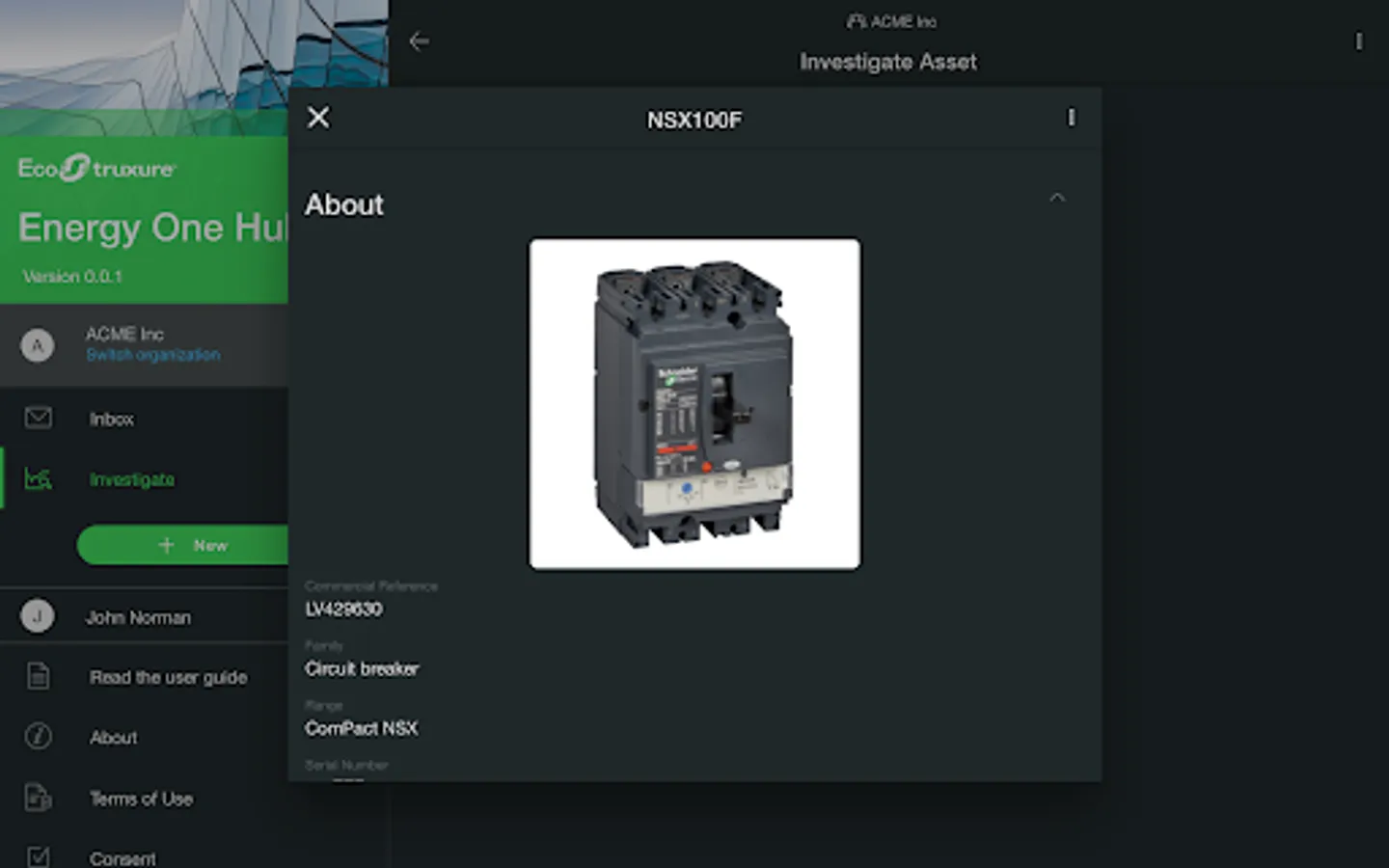This screenshot has height=868, width=1389.
Task: View the circuit breaker product image
Action: 694,404
